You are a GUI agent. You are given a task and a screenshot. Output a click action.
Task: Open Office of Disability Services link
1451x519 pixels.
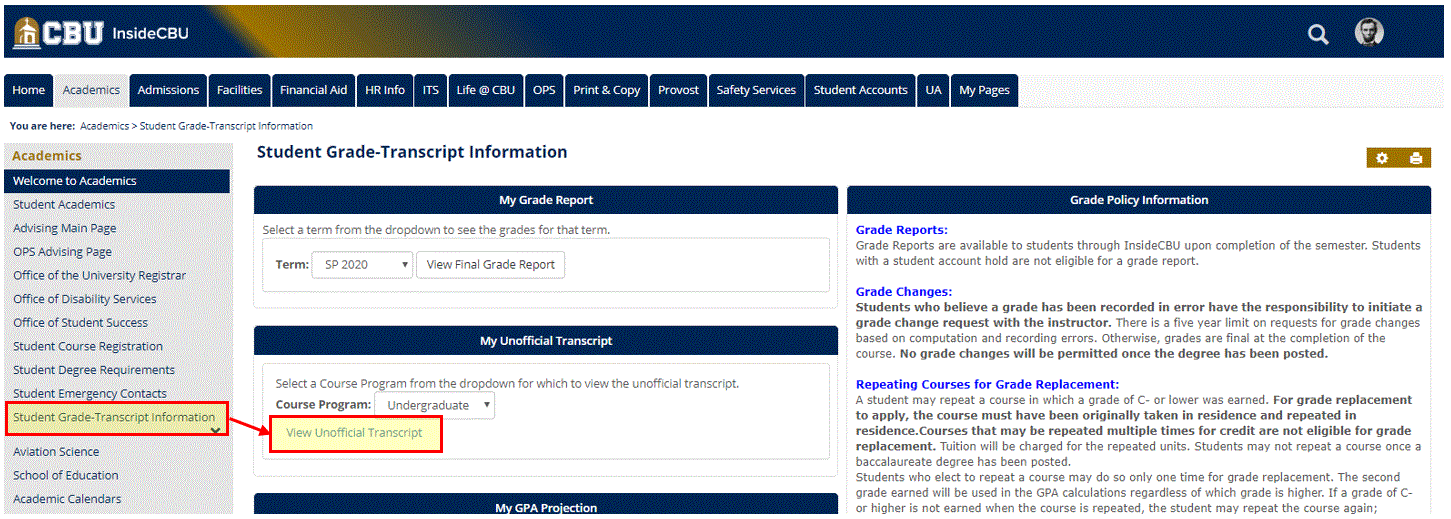[x=85, y=299]
